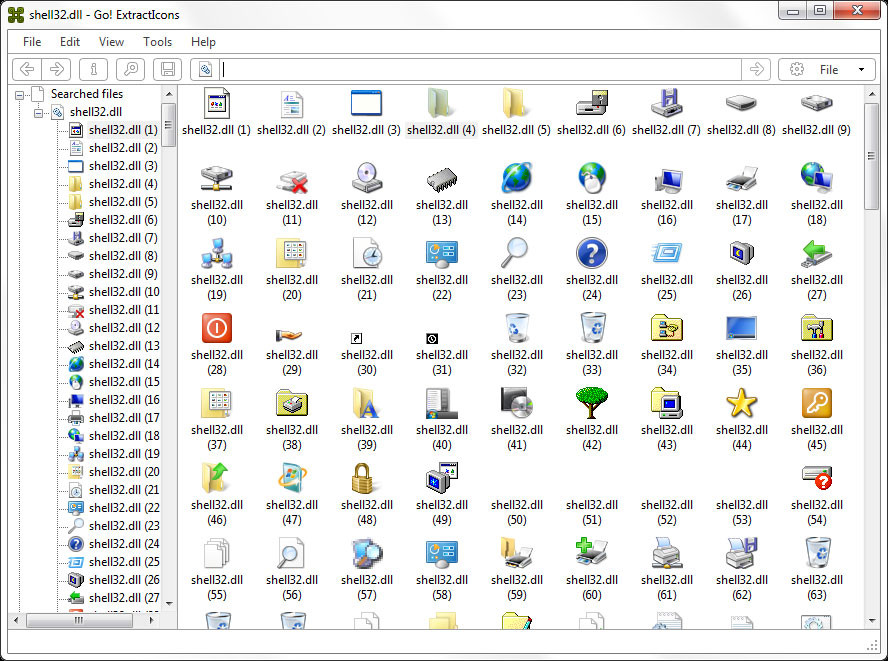Screen dimensions: 888x661
Task: Click the magnifier search toolbar button
Action: [x=131, y=69]
